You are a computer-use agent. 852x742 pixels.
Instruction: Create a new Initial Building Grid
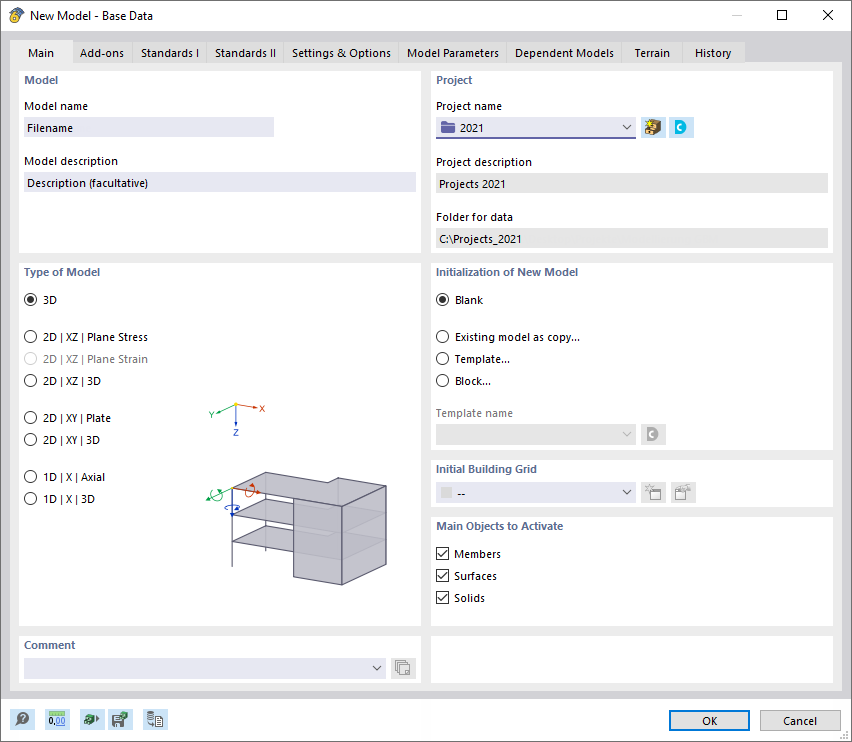click(x=653, y=492)
